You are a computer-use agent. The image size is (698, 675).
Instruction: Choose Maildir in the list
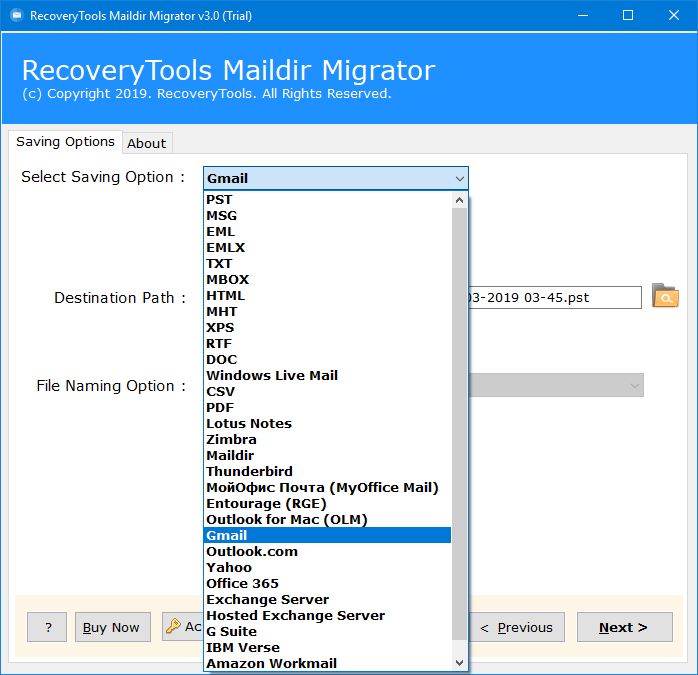[x=327, y=455]
